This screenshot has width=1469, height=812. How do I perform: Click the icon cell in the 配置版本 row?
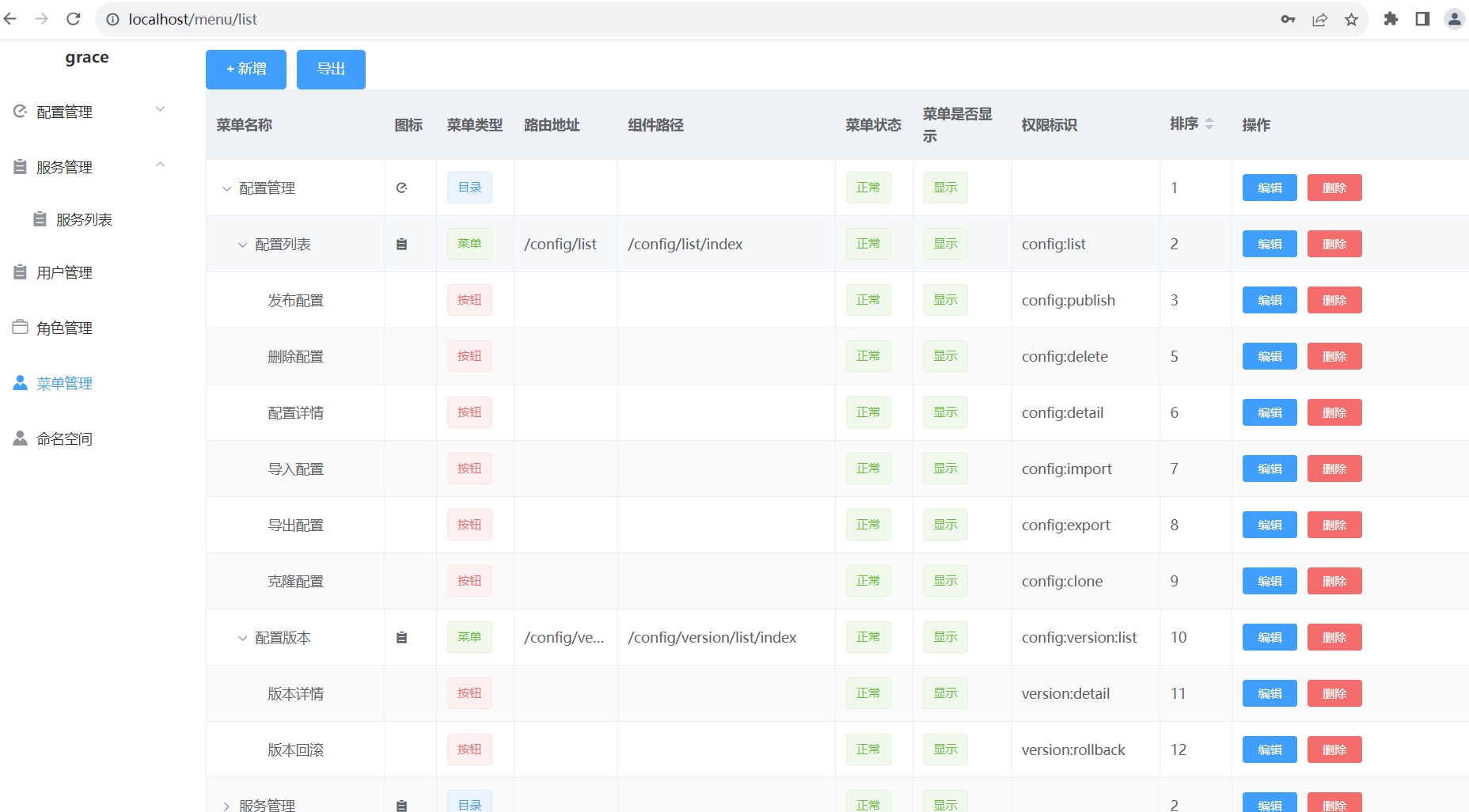[401, 637]
